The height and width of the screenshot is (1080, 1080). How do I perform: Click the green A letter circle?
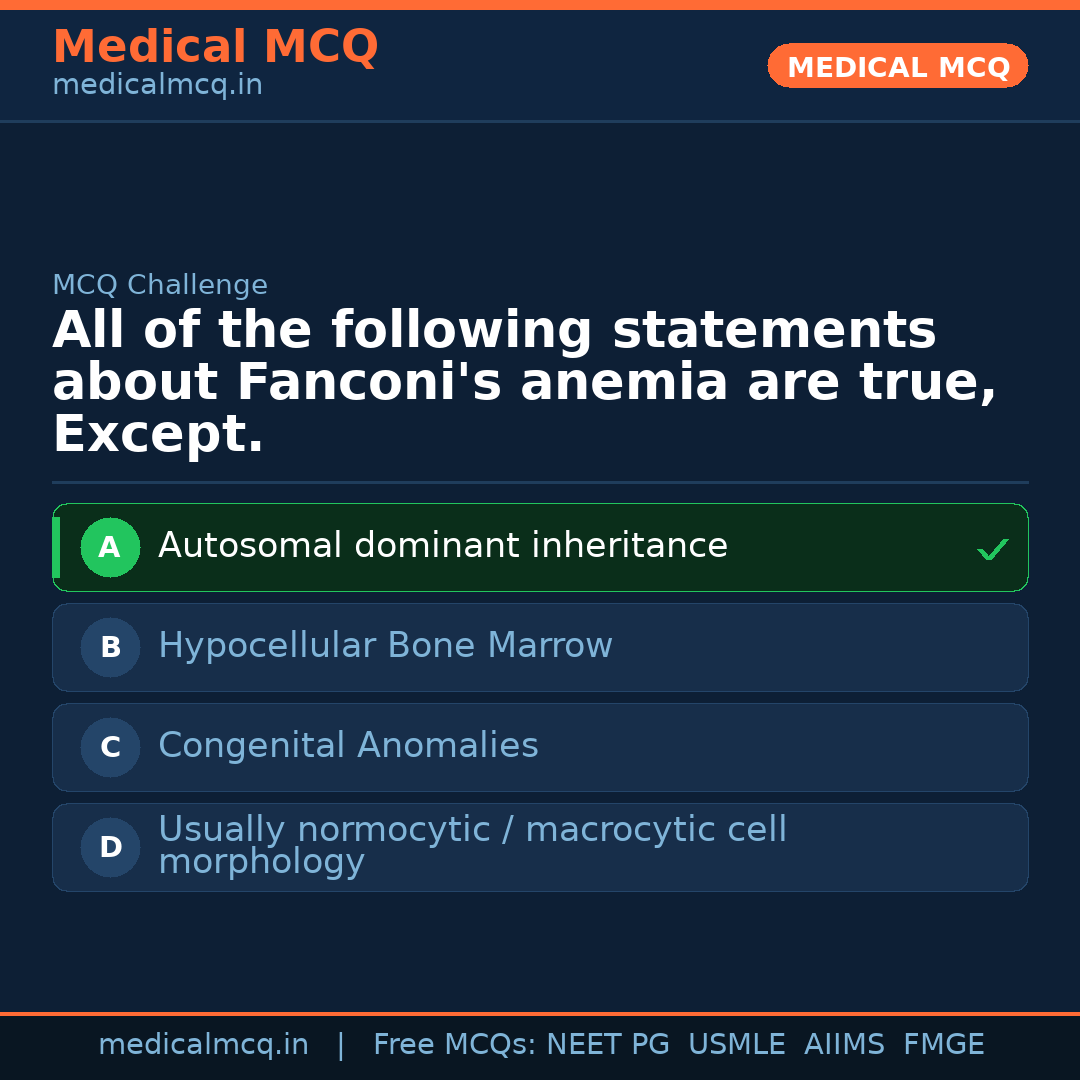[110, 548]
